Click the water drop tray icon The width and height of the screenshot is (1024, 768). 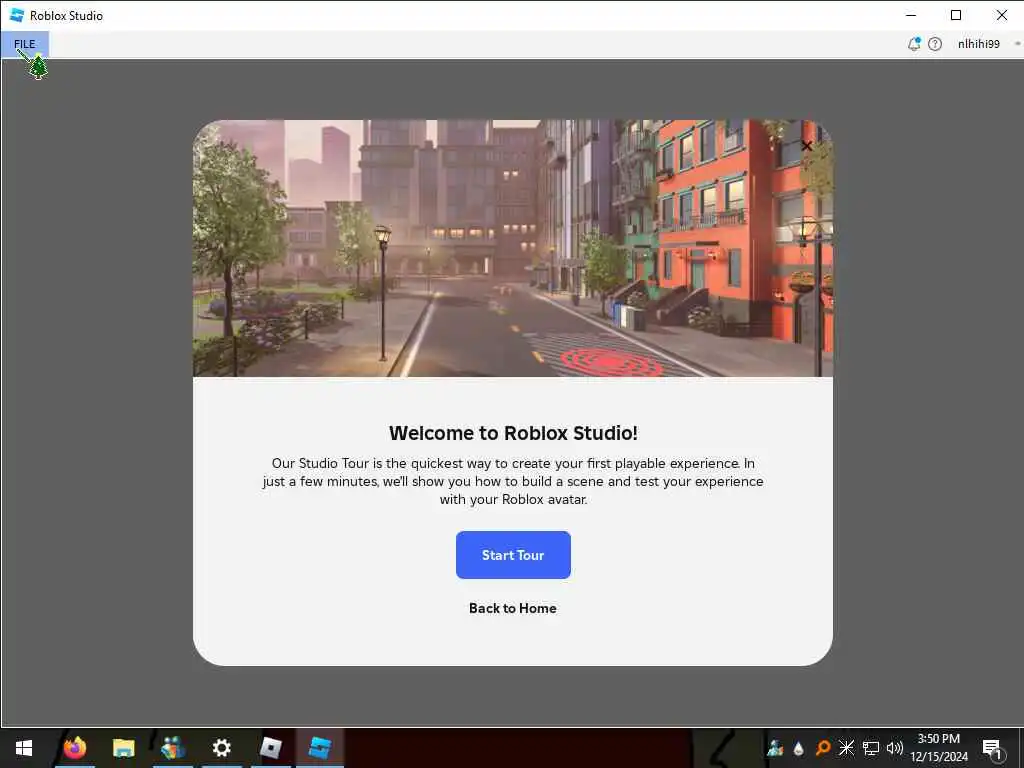799,748
